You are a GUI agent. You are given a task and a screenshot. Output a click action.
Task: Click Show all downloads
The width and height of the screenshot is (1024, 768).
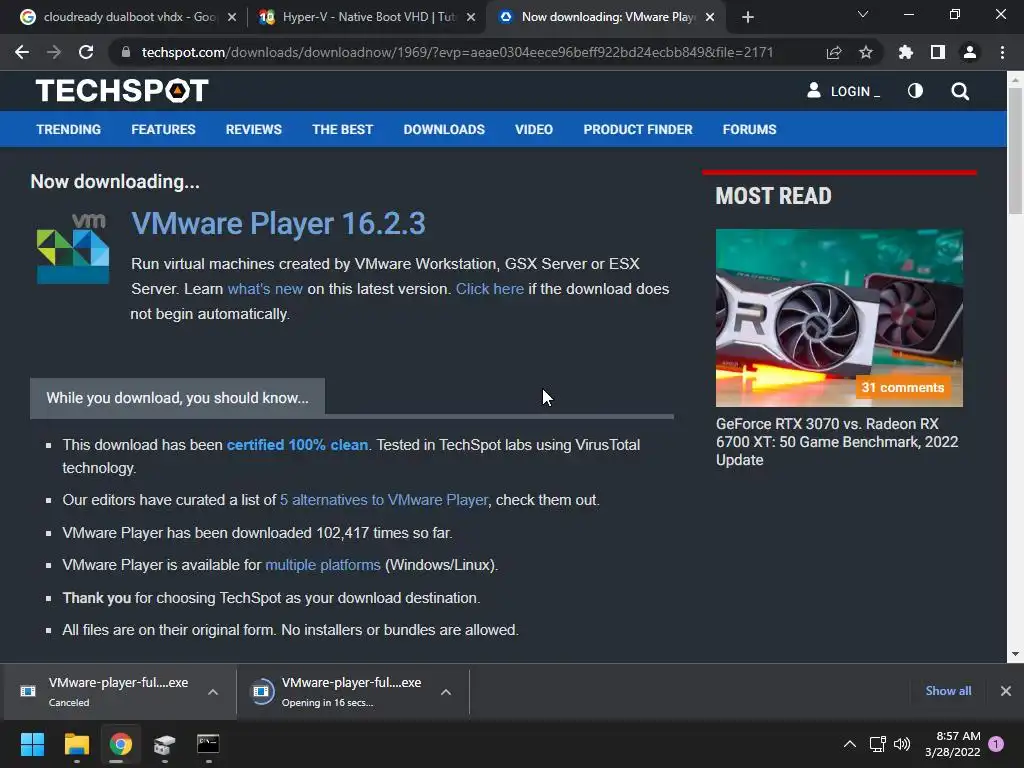[x=948, y=691]
